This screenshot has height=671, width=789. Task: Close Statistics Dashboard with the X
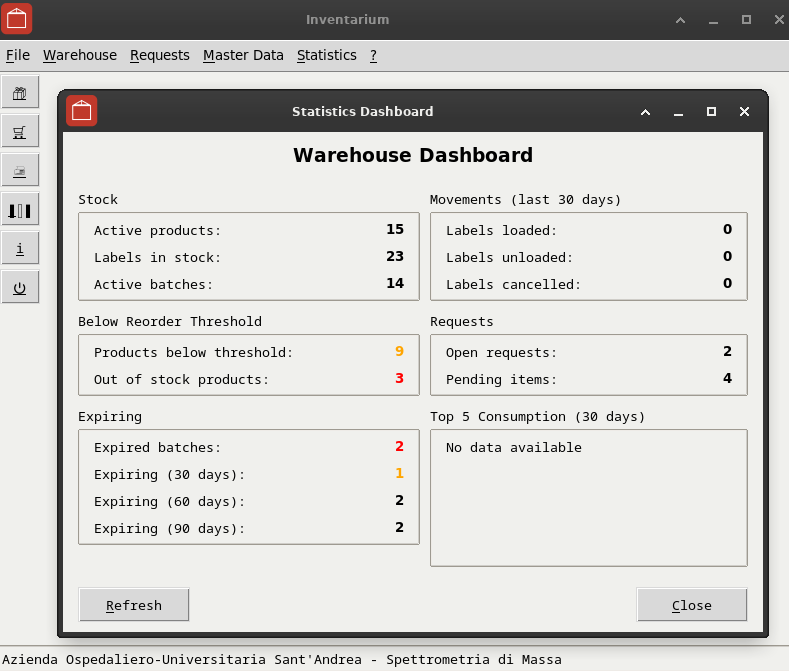[x=744, y=112]
